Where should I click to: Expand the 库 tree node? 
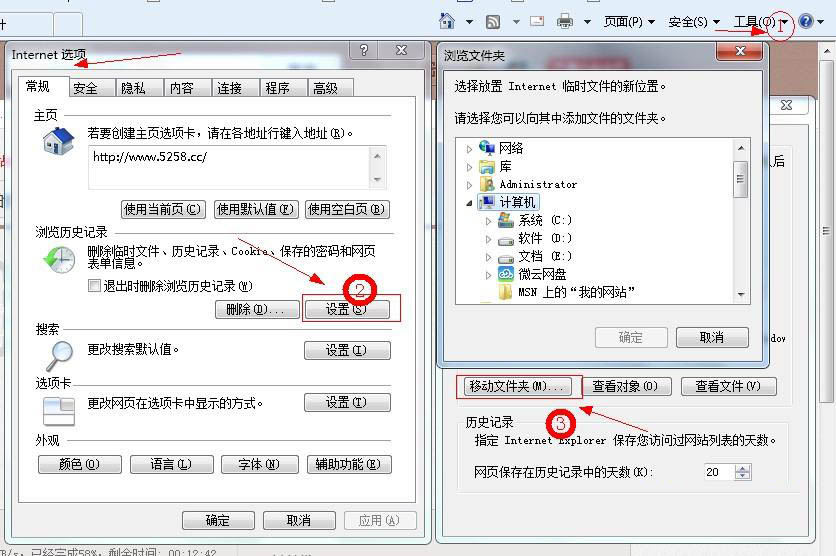click(x=469, y=167)
